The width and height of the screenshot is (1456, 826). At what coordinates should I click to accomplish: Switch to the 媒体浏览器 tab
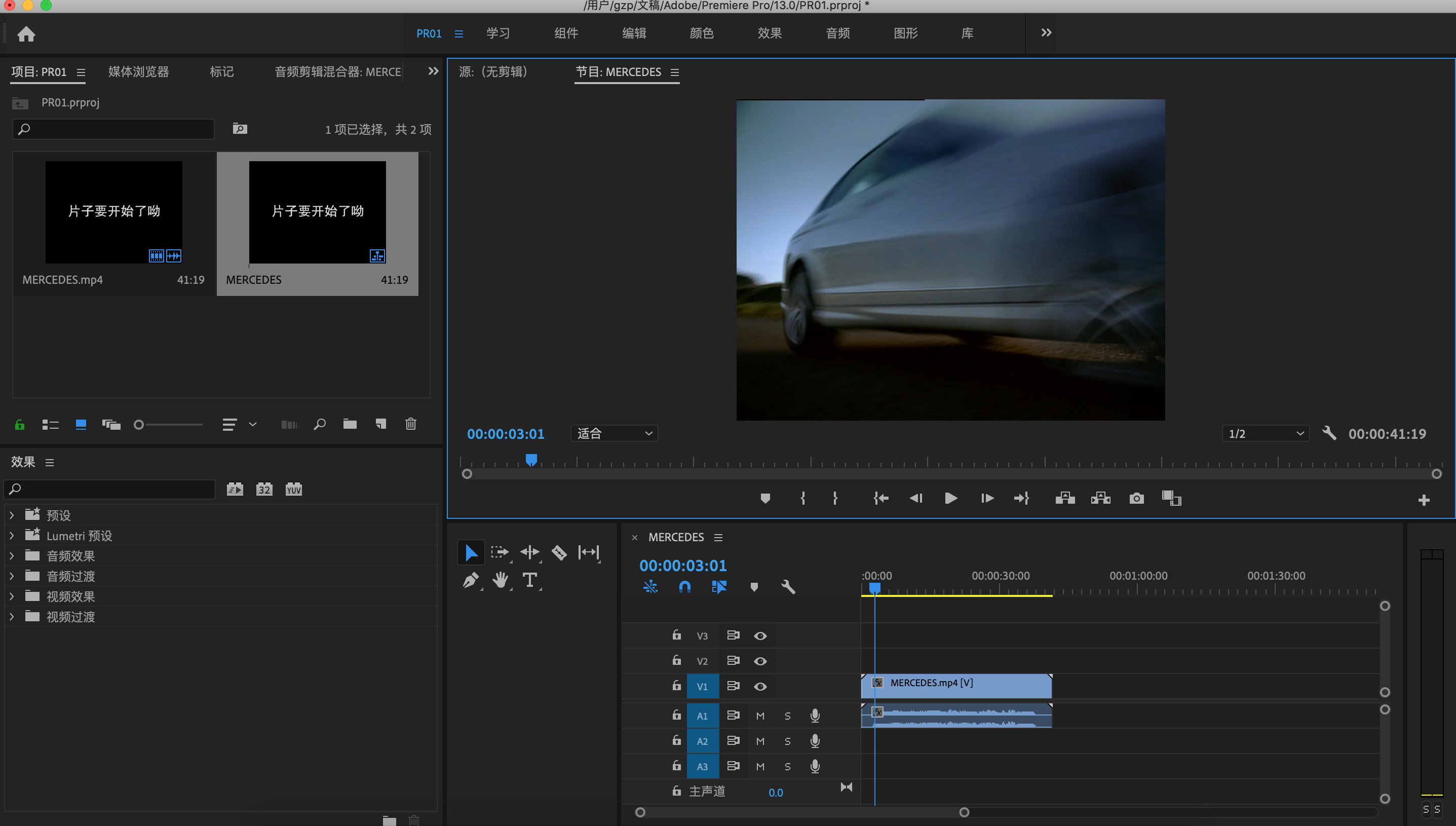pyautogui.click(x=138, y=72)
